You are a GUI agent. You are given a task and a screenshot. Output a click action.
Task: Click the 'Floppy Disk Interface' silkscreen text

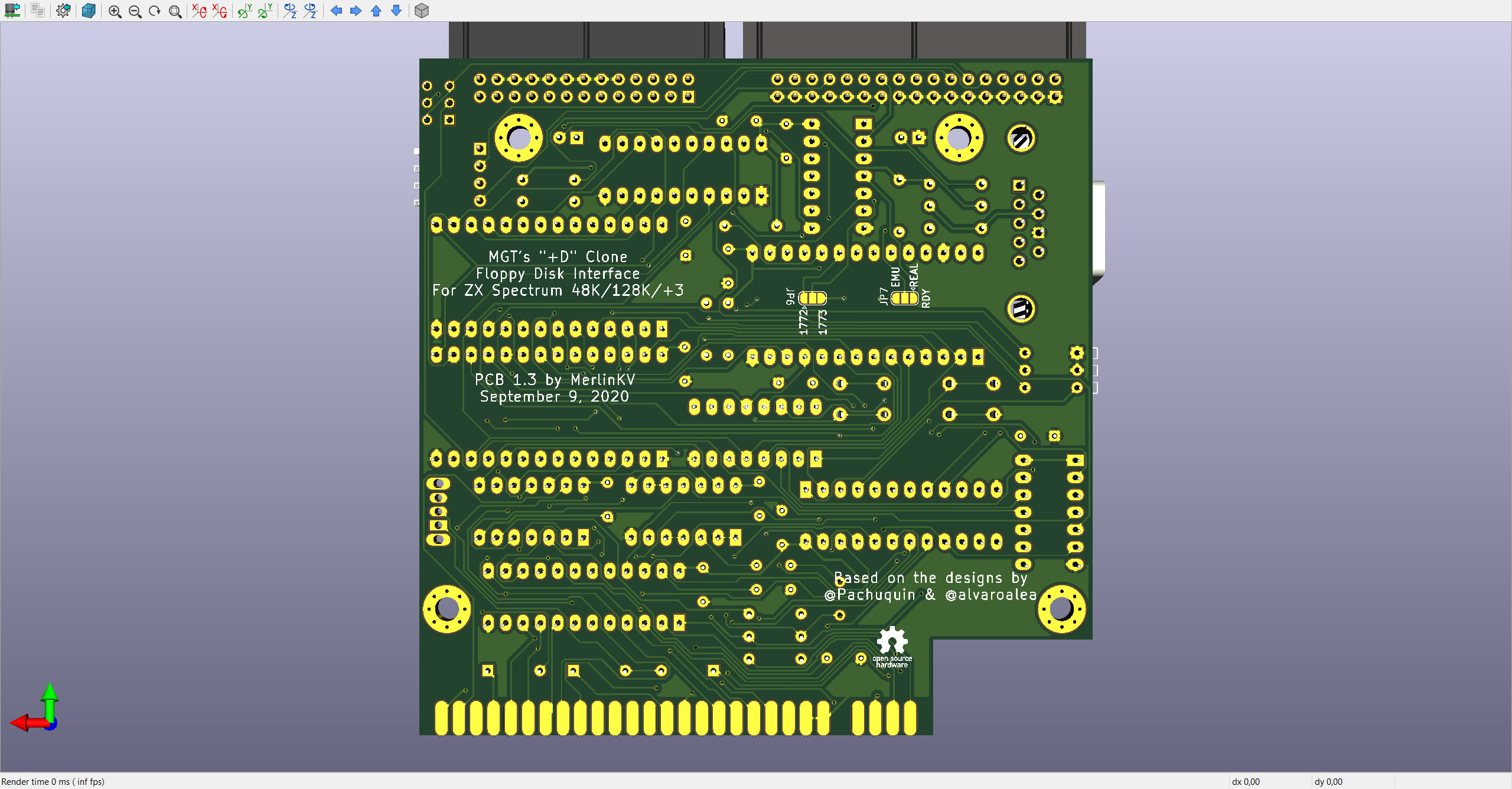(x=558, y=273)
